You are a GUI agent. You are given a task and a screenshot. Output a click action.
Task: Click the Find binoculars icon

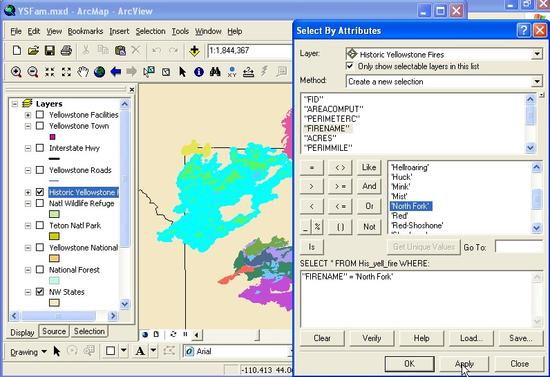pyautogui.click(x=215, y=72)
